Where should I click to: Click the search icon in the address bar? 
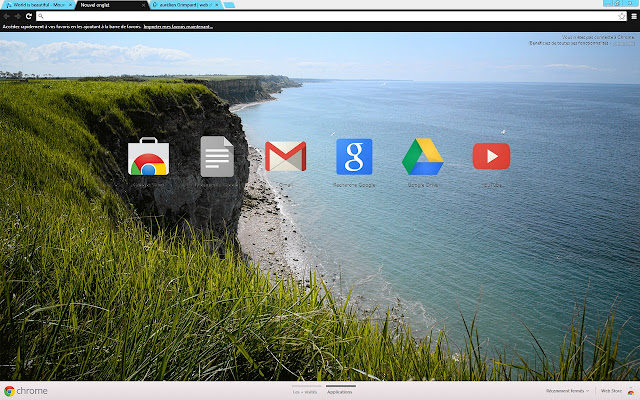[x=41, y=16]
